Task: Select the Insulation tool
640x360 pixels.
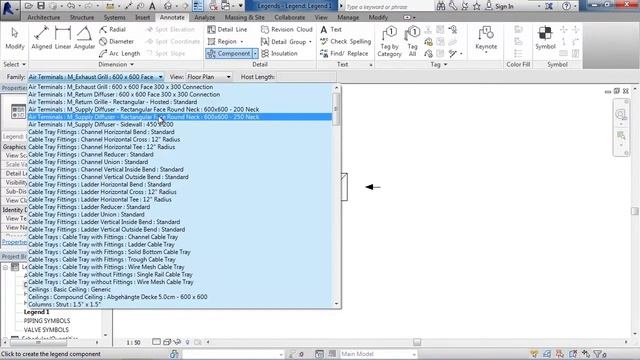Action: click(279, 53)
